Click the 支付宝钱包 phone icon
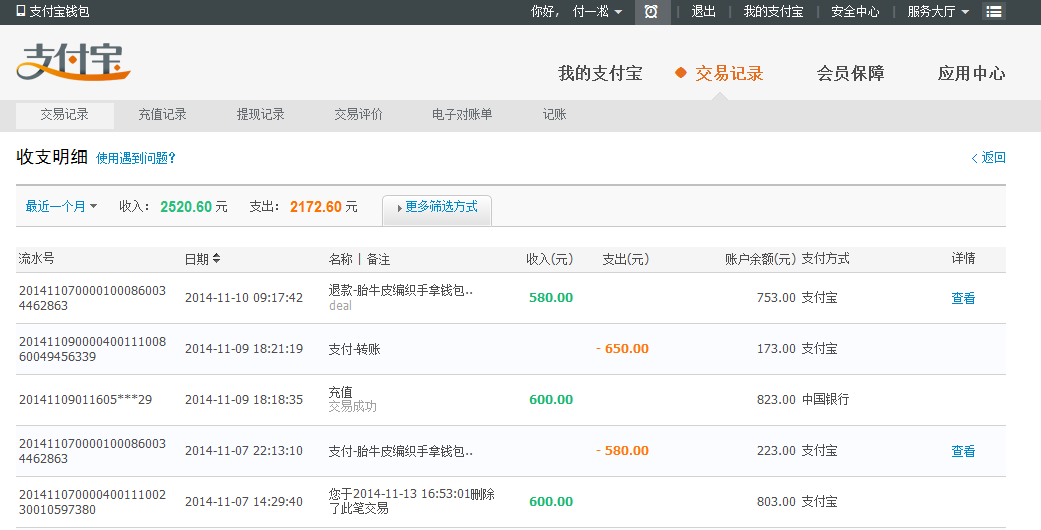Screen dimensions: 1041x530 [x=21, y=12]
